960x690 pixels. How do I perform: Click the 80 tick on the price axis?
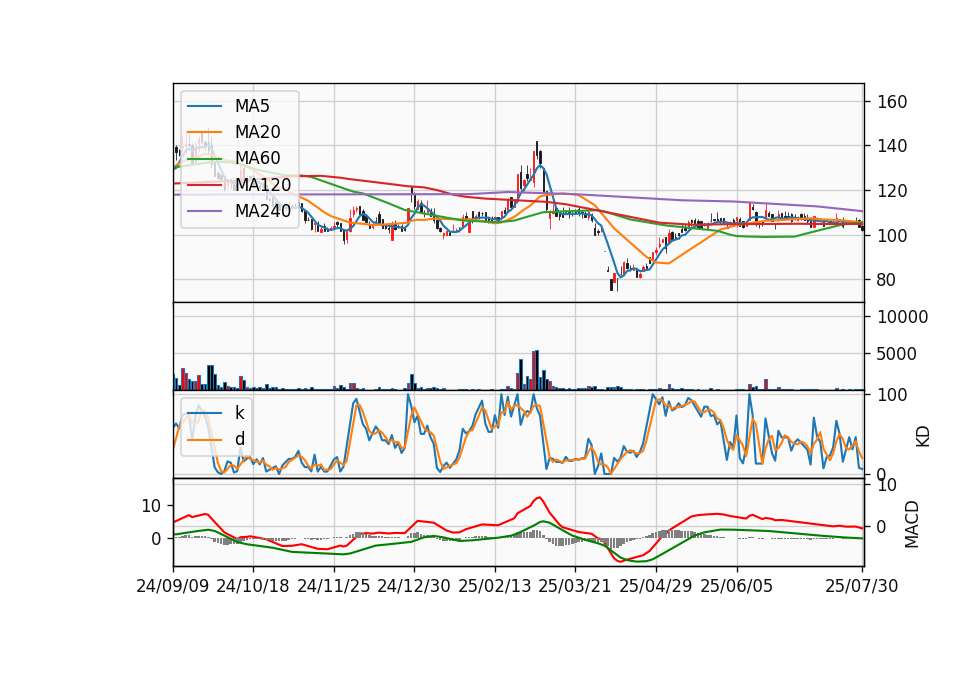pos(886,280)
